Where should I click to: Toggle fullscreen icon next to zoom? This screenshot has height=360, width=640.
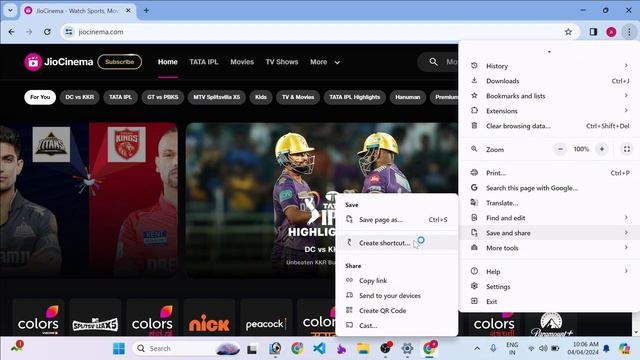627,149
